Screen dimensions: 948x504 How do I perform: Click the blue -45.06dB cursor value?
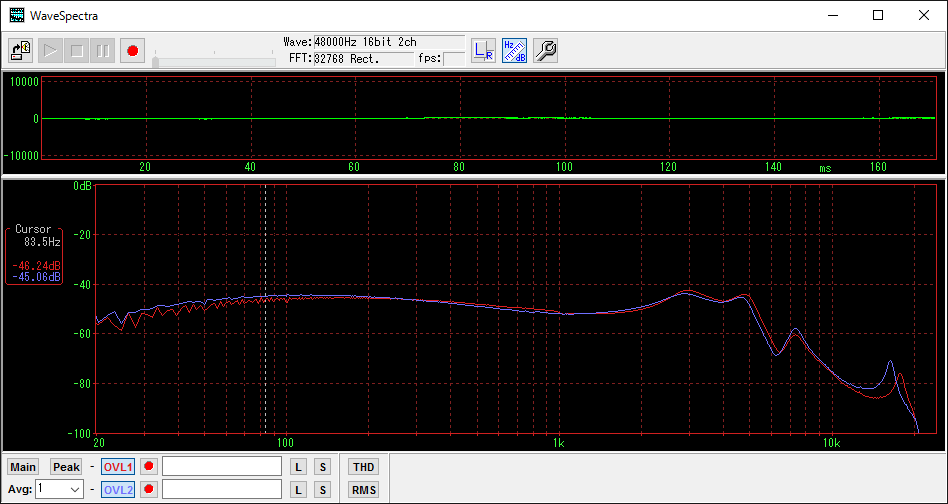coord(36,277)
